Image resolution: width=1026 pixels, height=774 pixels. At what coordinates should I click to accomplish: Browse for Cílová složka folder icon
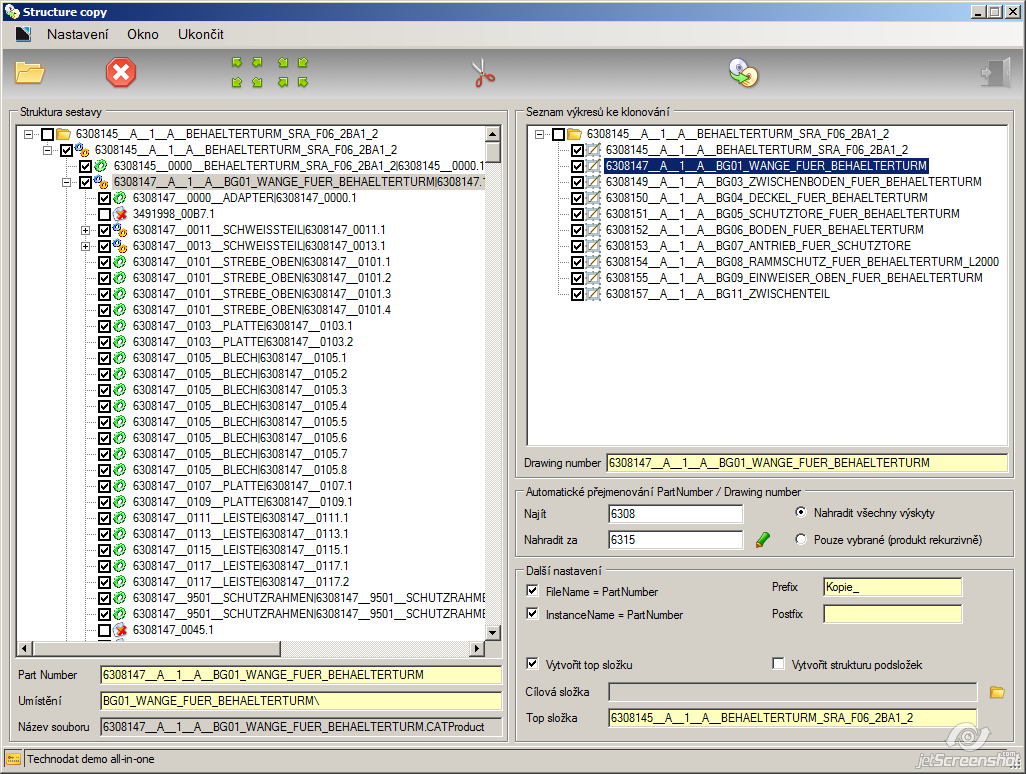click(x=997, y=692)
